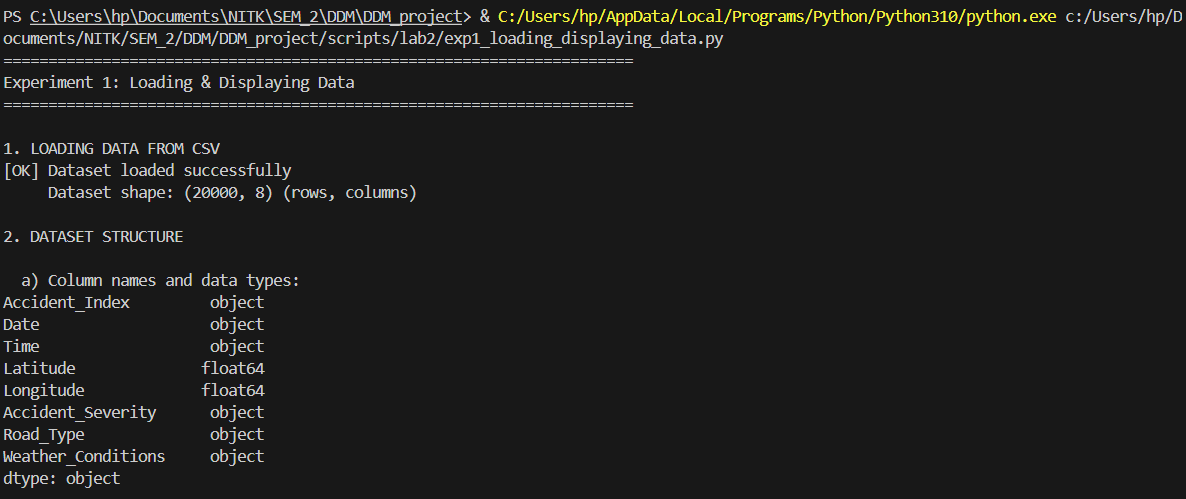Screen dimensions: 1186x499
Task: Click the PS prompt prefix
Action: 13,17
